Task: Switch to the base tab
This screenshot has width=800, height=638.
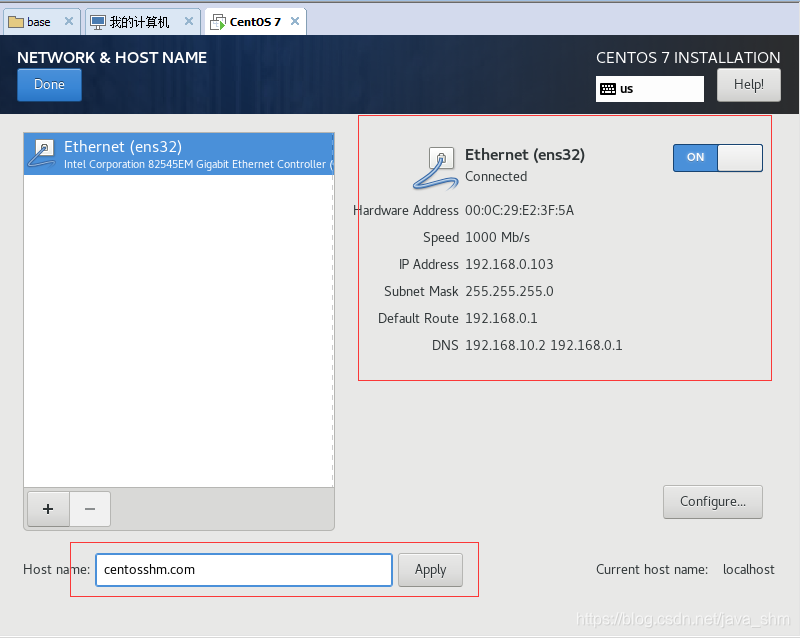Action: click(42, 22)
